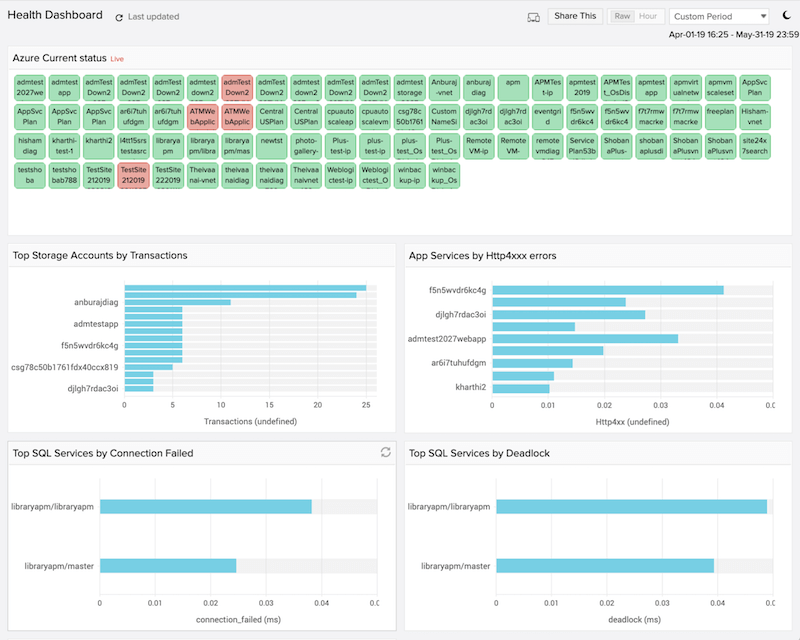Open the hisham diag status tile
Viewport: 800px width, 640px height.
pos(30,146)
